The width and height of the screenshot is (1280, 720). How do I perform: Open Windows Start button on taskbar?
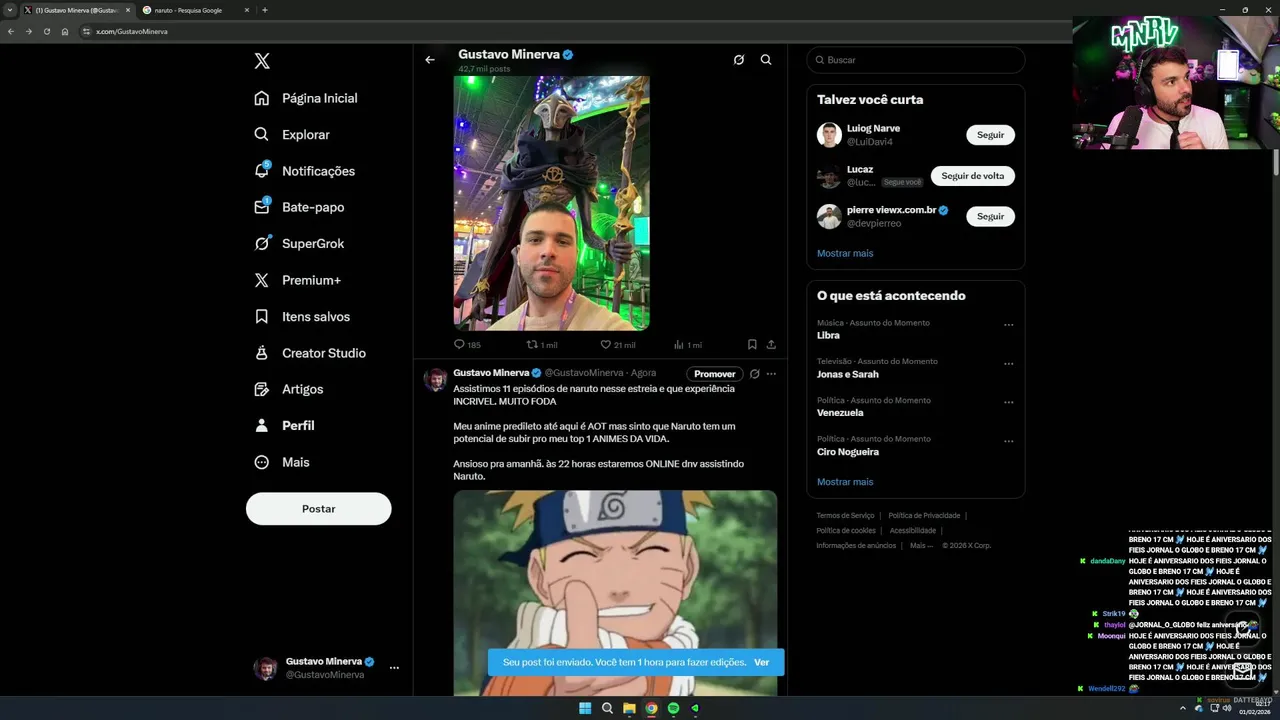[x=585, y=708]
